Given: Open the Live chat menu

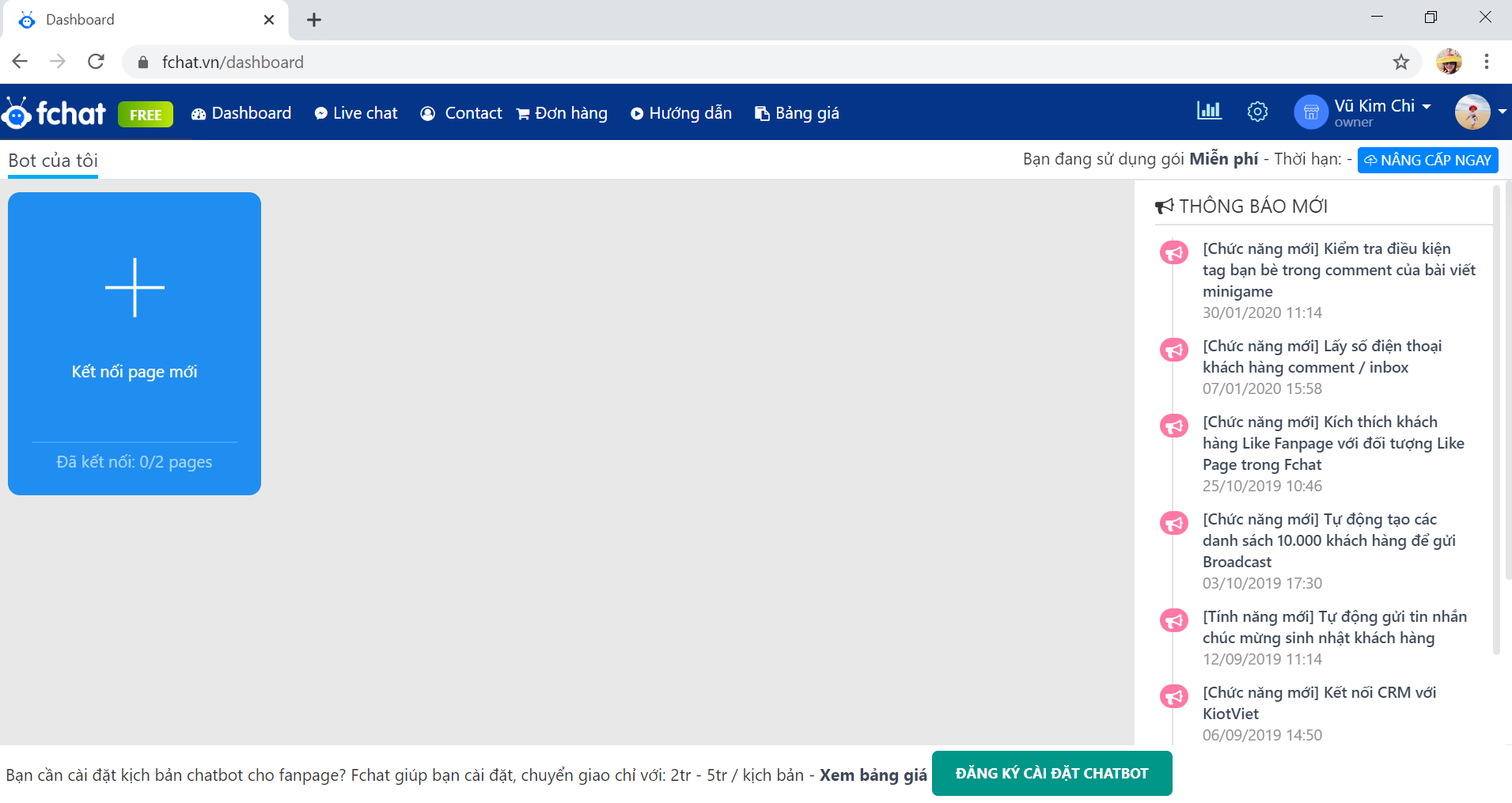Looking at the screenshot, I should click(356, 113).
